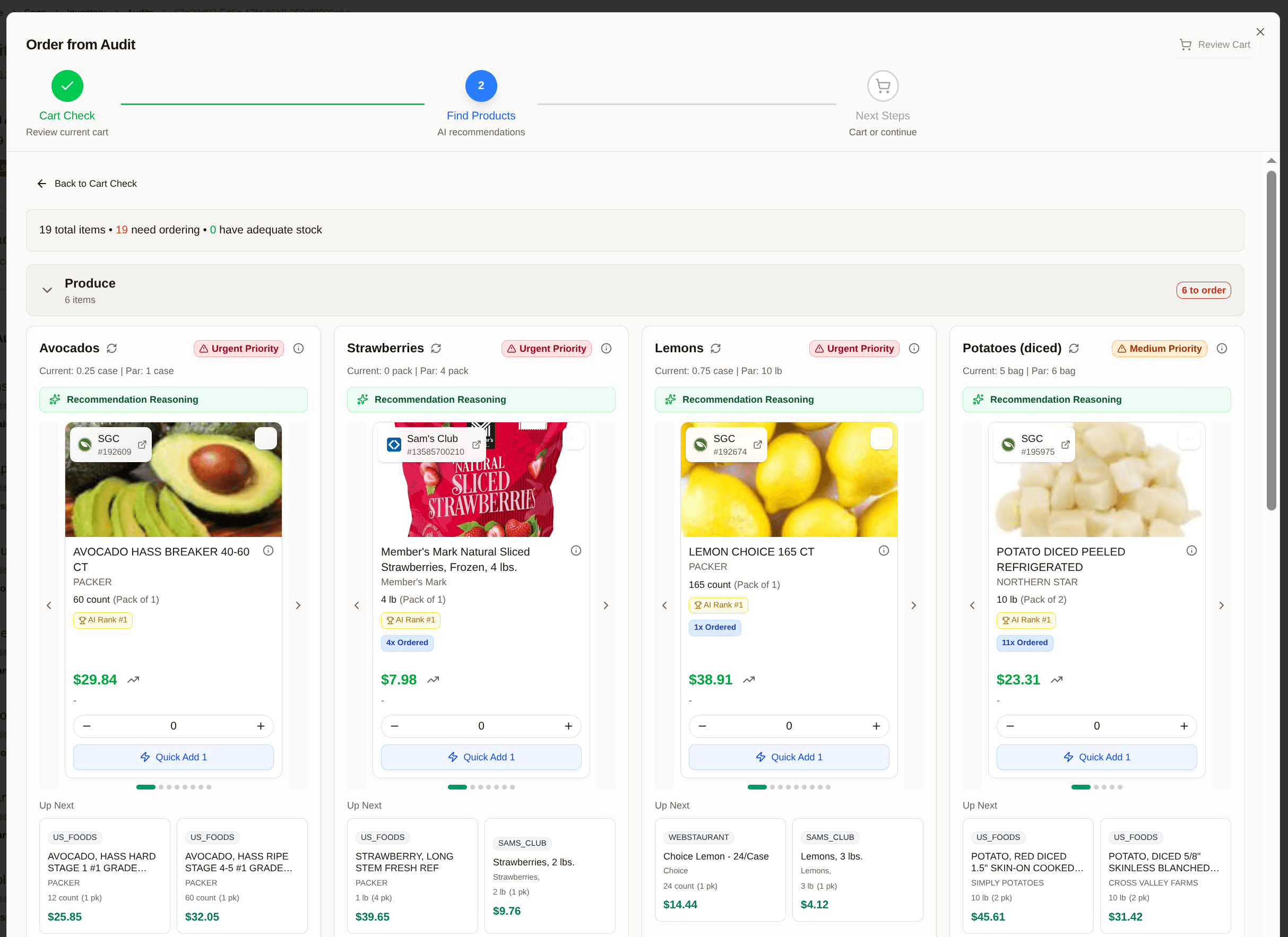
Task: Open Review Cart
Action: pyautogui.click(x=1215, y=44)
